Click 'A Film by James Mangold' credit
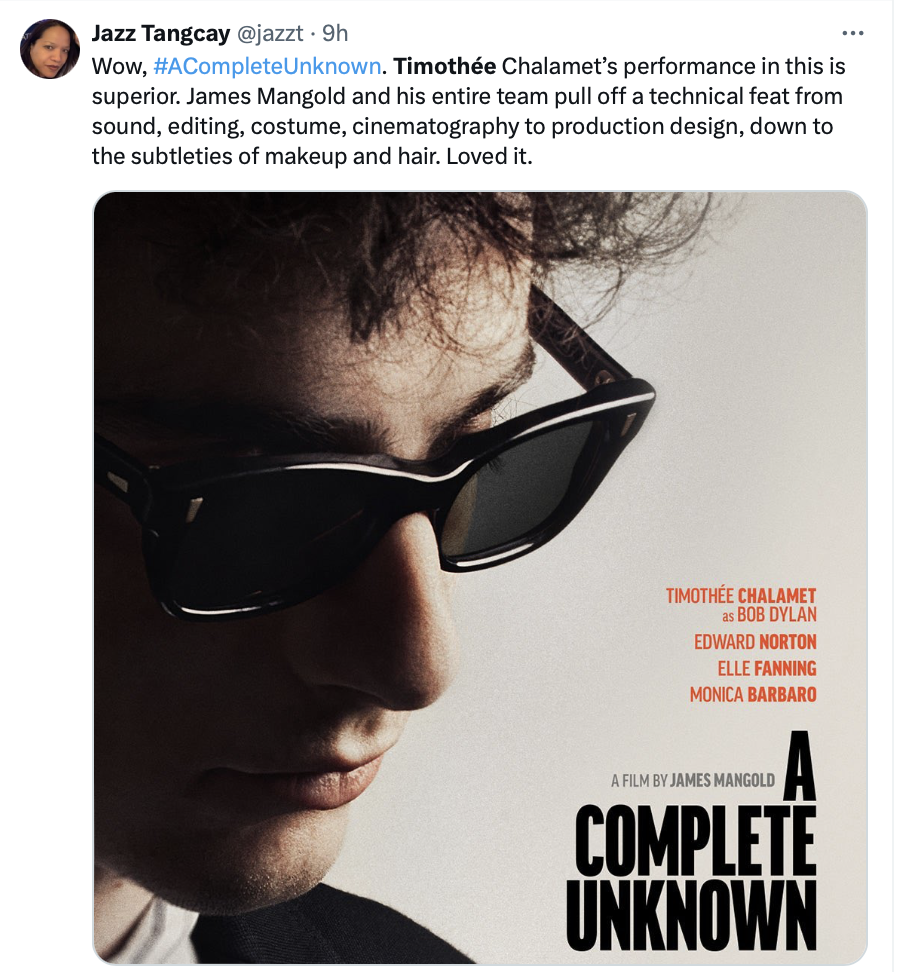Screen dimensions: 898x972 (692, 780)
